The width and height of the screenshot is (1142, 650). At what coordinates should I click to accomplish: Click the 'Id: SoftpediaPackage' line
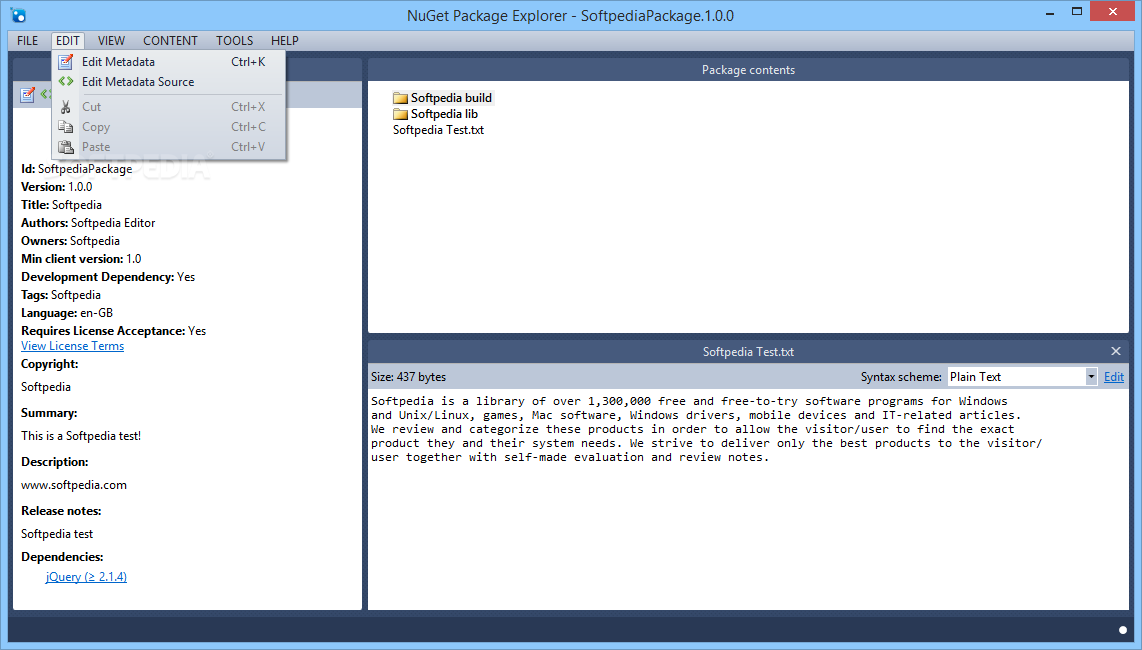tap(76, 169)
